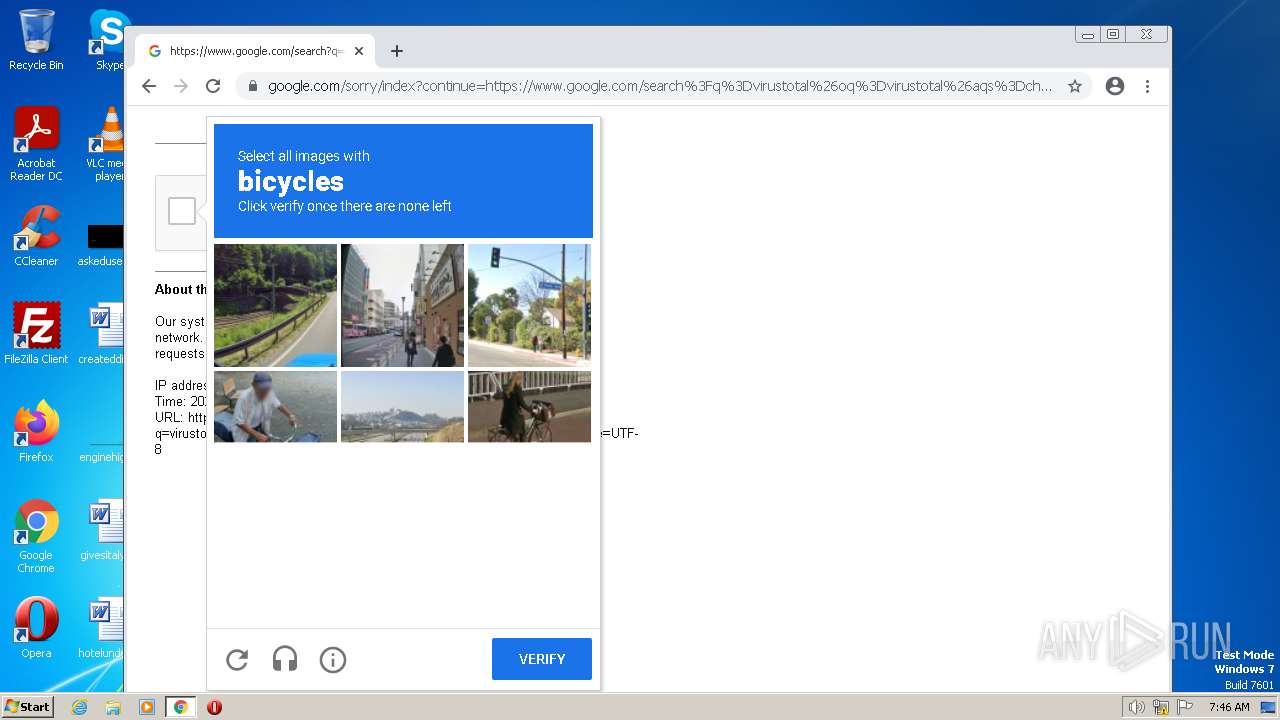The height and width of the screenshot is (720, 1280).
Task: Switch to the google.com search tab
Action: click(x=255, y=51)
